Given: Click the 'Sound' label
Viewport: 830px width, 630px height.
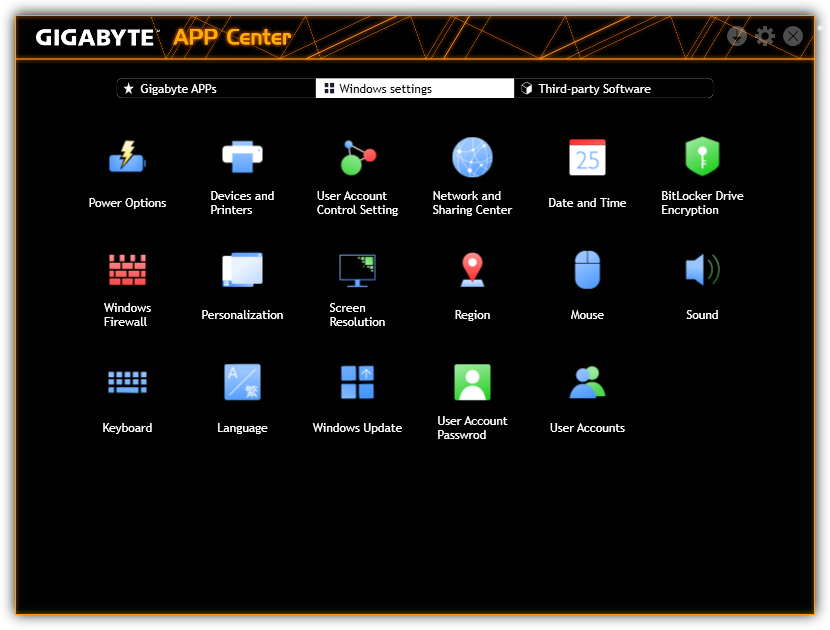Looking at the screenshot, I should [x=702, y=315].
